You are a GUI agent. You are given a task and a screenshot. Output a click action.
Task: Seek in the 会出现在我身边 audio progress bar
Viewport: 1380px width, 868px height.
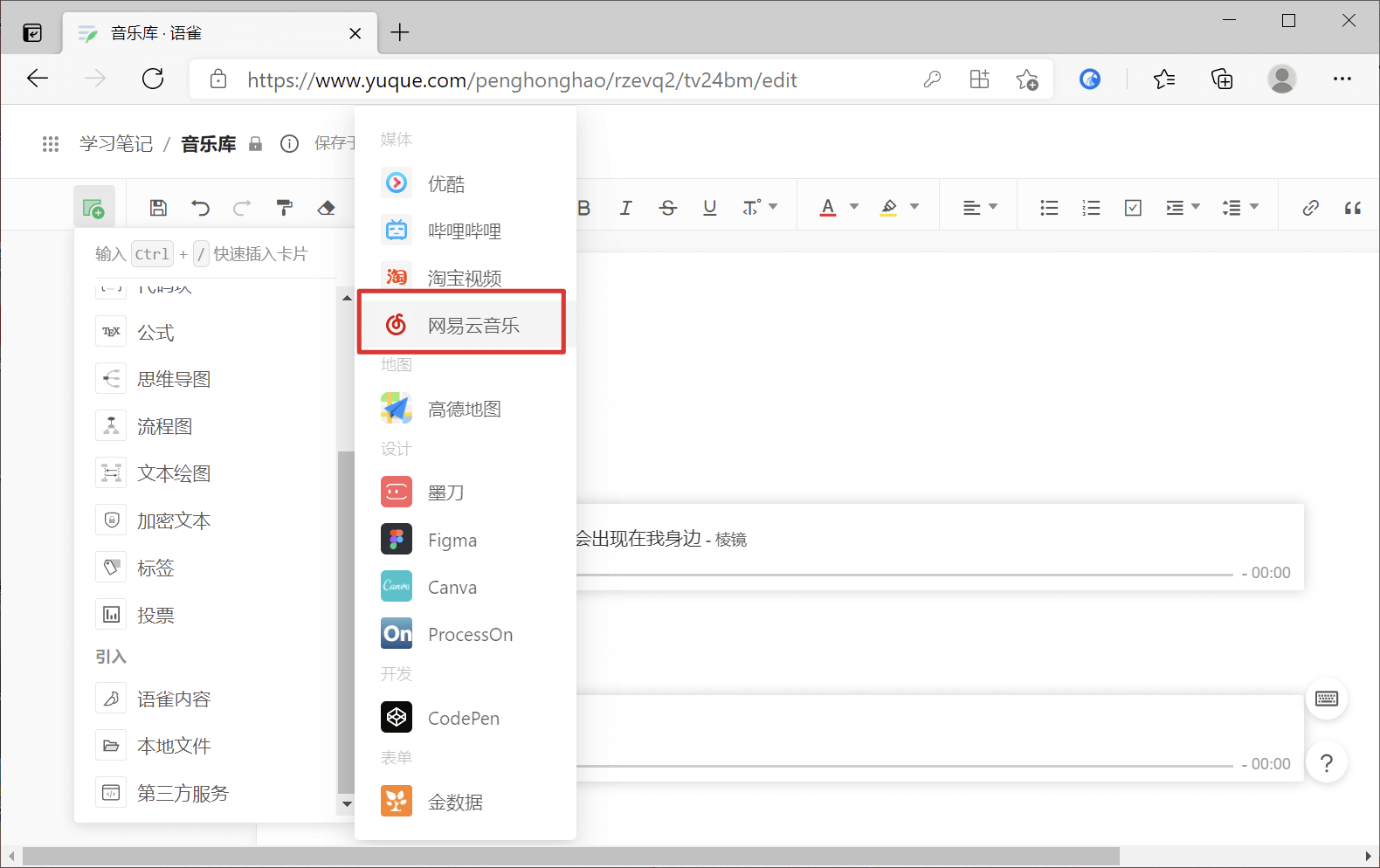click(904, 575)
